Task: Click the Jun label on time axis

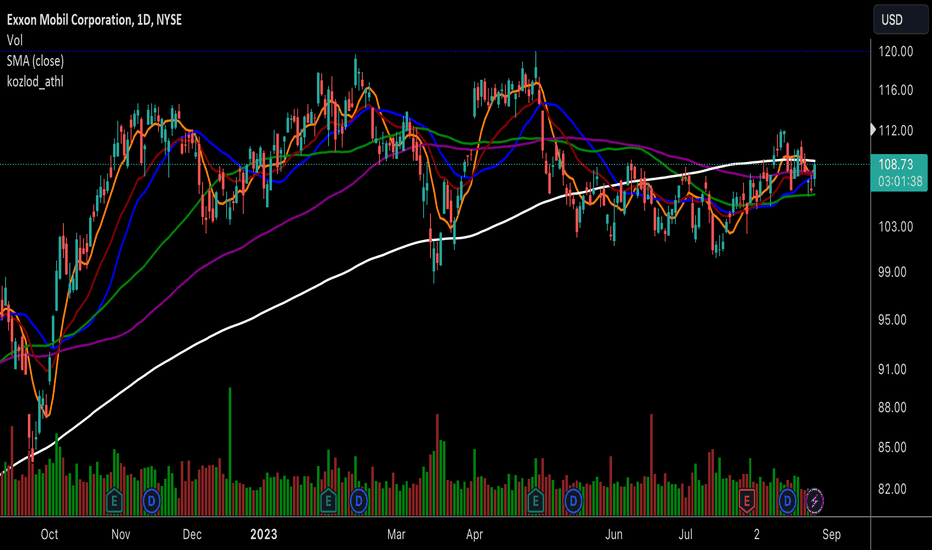Action: pyautogui.click(x=614, y=534)
